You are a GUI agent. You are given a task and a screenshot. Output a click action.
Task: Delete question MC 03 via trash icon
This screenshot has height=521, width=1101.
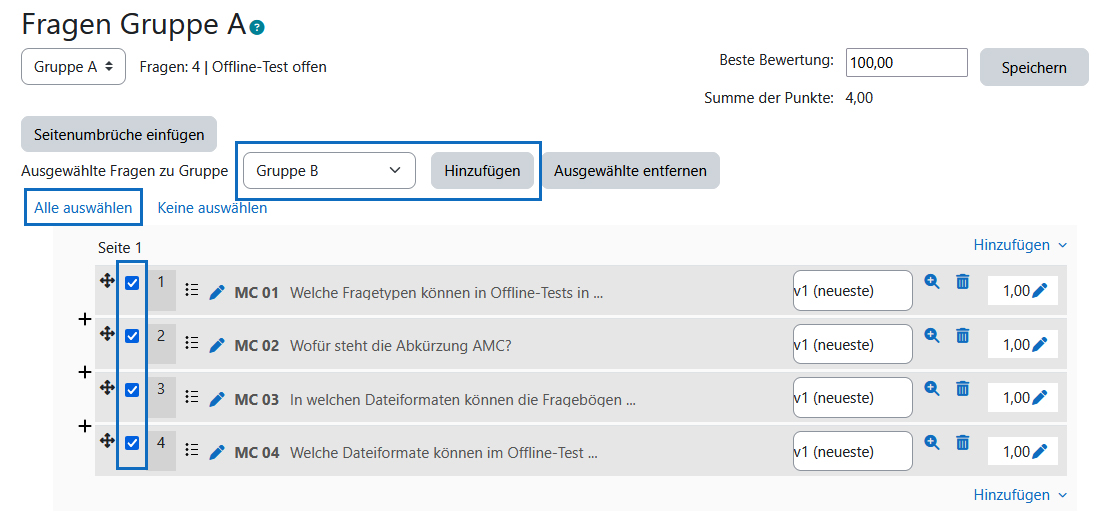click(x=963, y=388)
